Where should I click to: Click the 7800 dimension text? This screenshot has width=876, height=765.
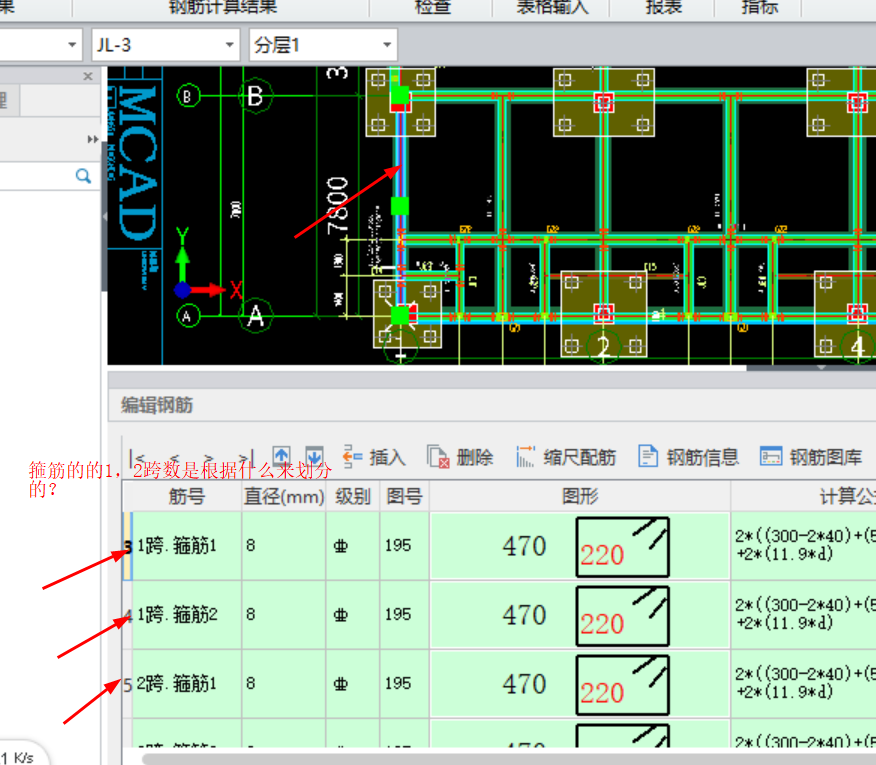tap(337, 205)
